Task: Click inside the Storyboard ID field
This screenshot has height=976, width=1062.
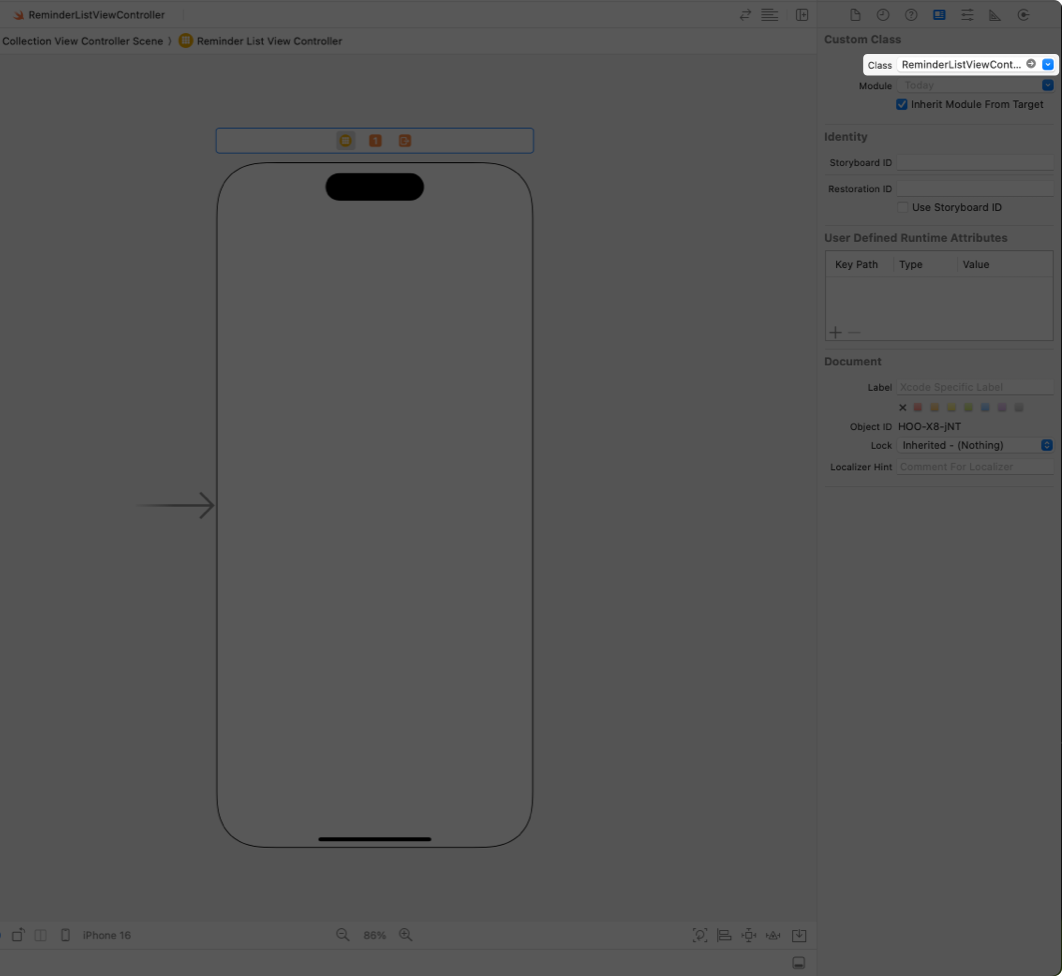Action: 975,162
